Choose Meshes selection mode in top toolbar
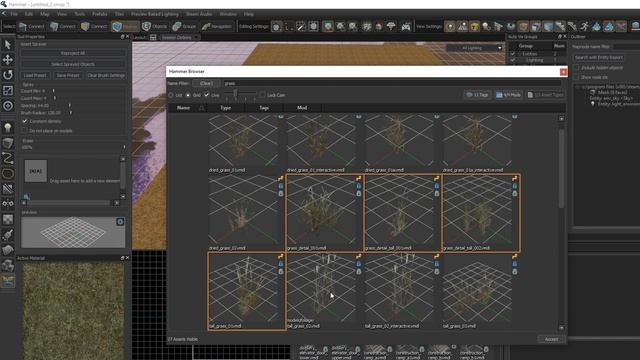640x360 pixels. (x=125, y=26)
